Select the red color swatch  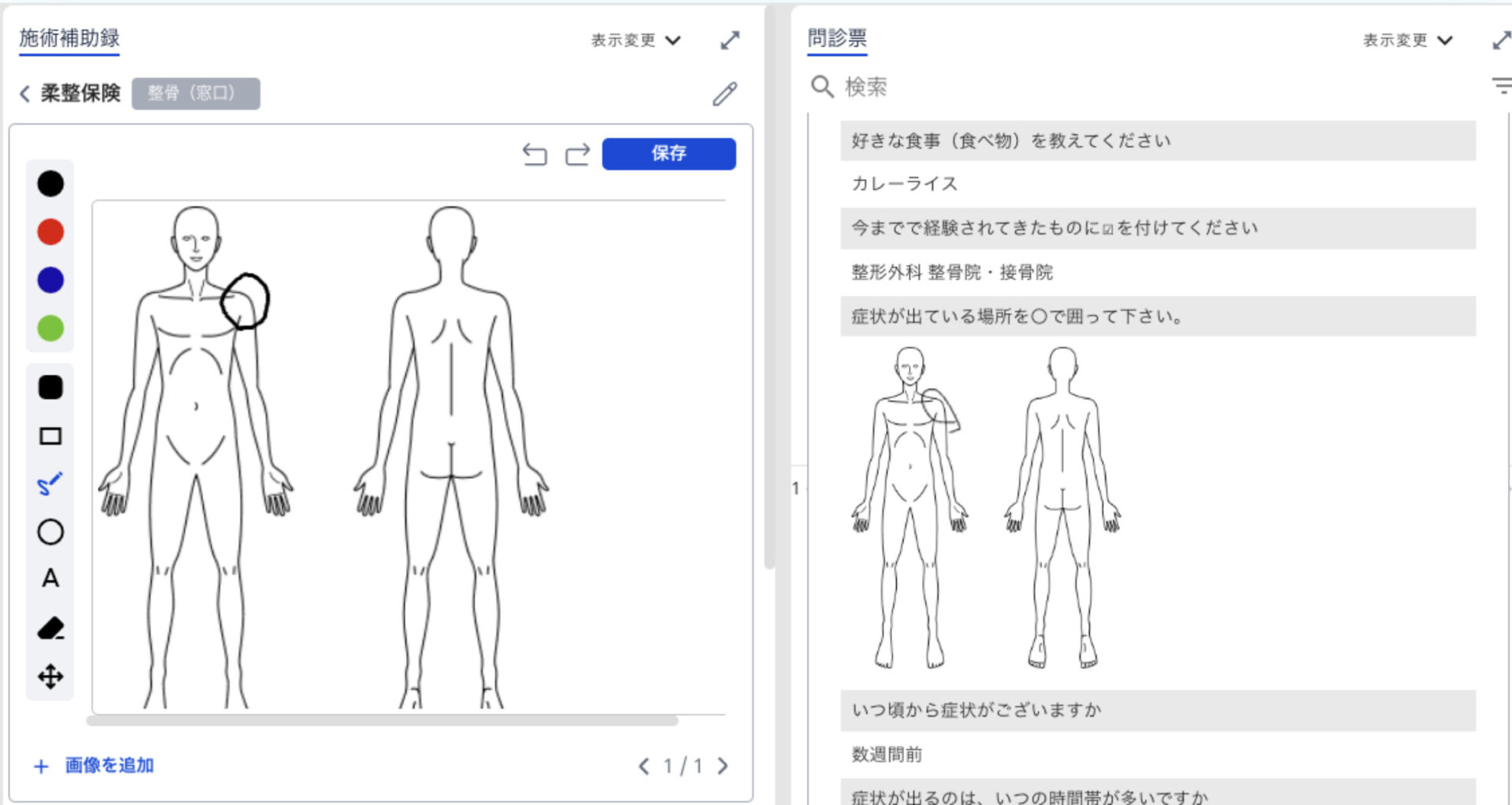(50, 231)
